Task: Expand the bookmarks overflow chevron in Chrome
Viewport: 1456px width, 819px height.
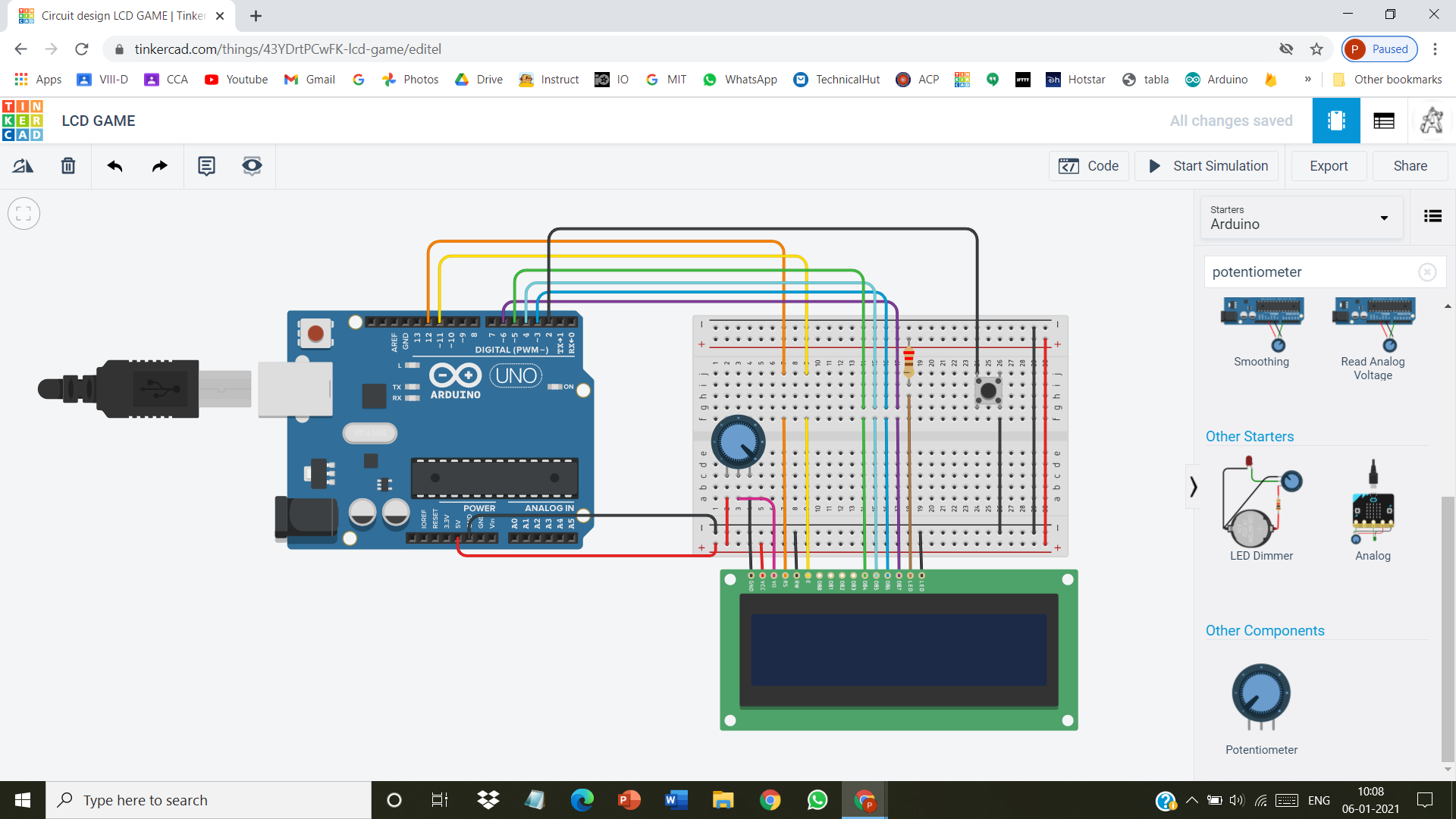Action: [x=1309, y=79]
